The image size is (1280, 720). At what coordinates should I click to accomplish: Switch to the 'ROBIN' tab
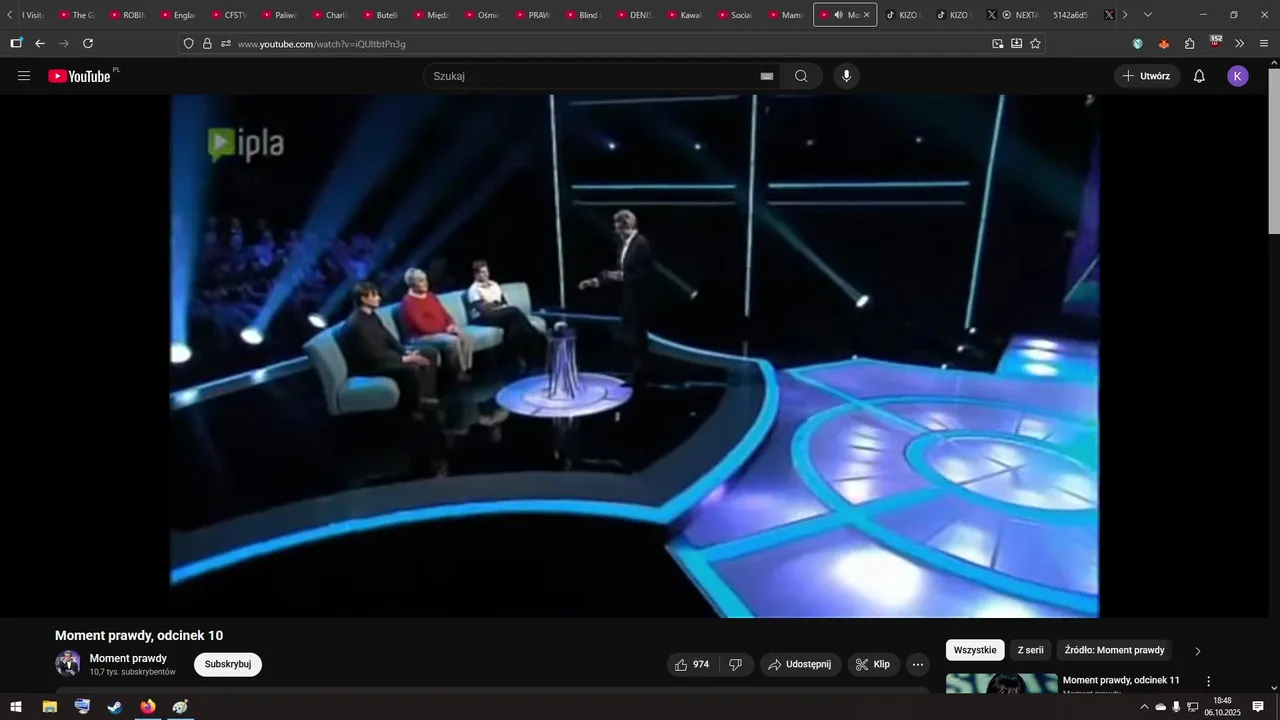(x=128, y=15)
